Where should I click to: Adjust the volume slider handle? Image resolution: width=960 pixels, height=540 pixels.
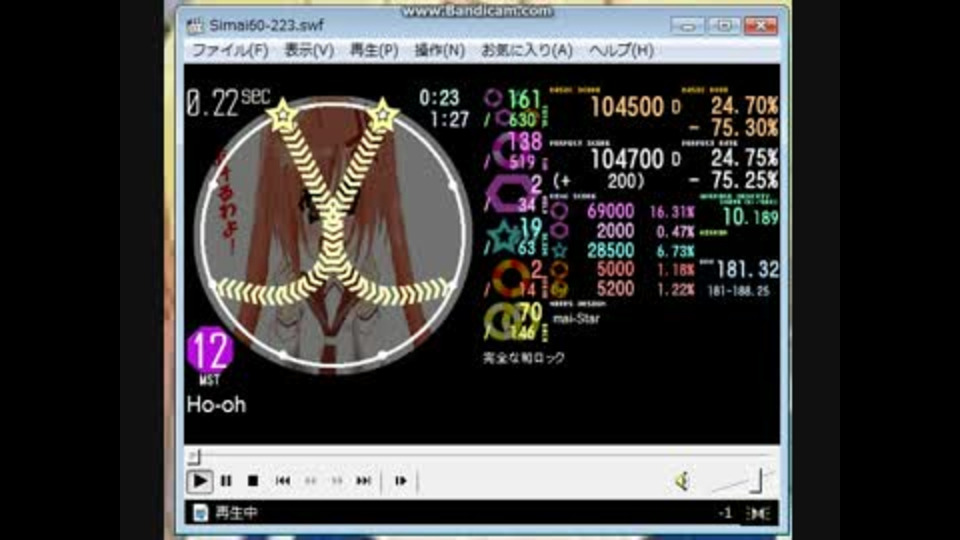757,481
